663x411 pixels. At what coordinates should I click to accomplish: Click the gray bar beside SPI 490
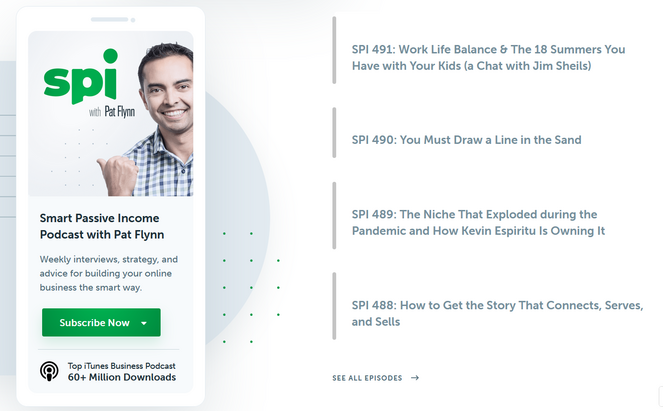pos(335,133)
